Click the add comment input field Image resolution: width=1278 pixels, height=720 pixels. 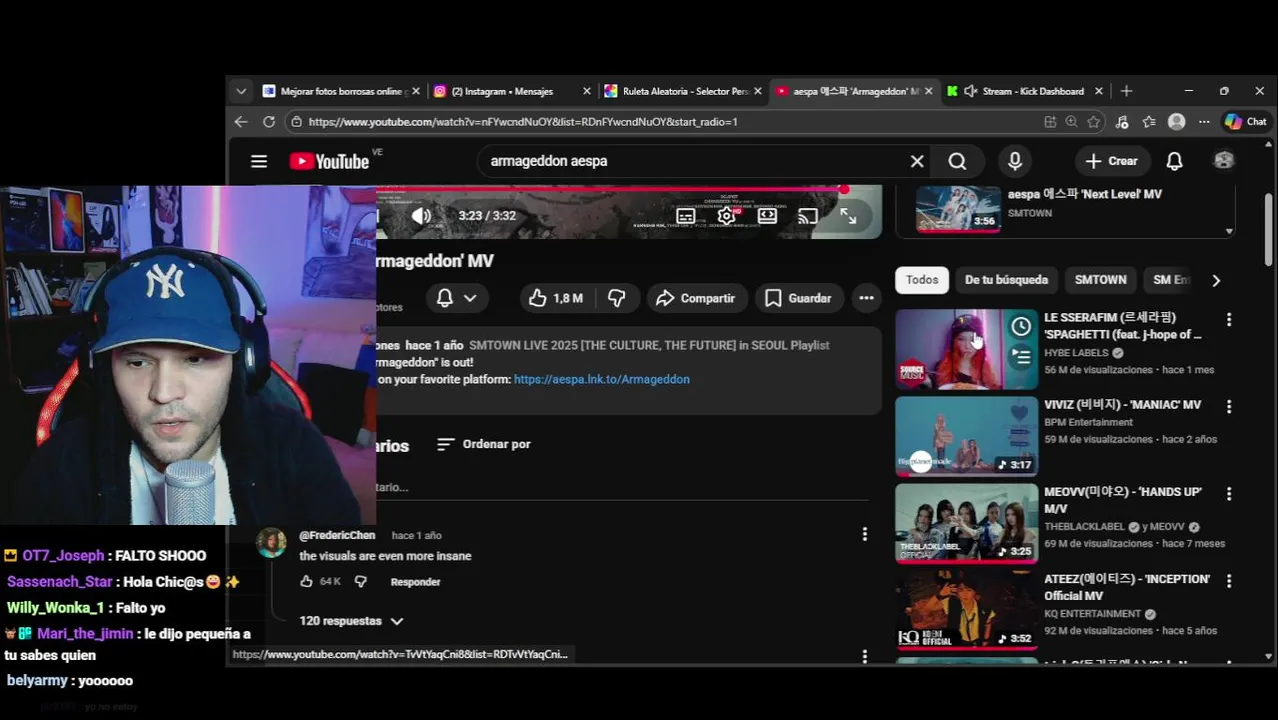tap(622, 488)
